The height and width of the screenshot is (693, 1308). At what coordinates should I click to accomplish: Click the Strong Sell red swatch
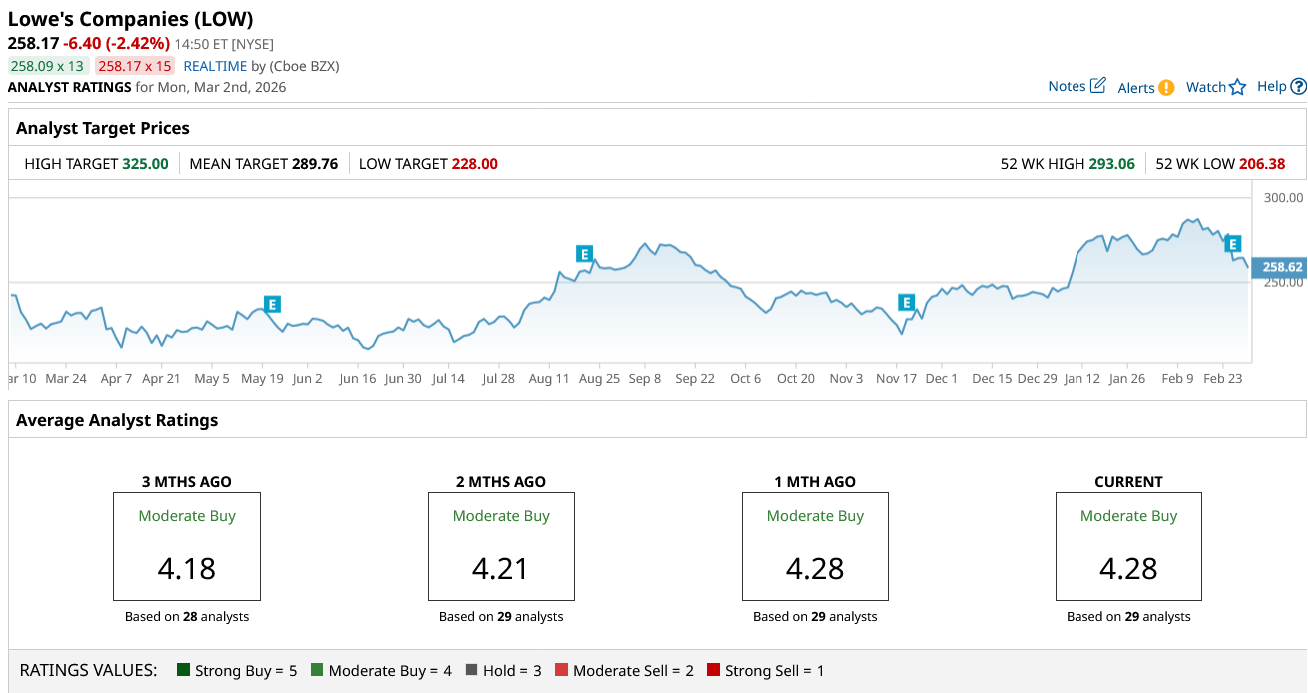(713, 670)
